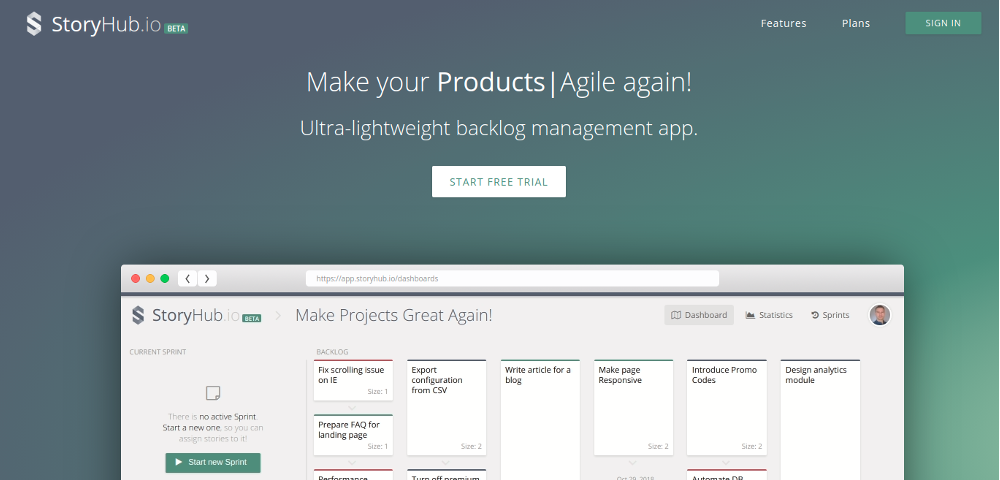Click the forward arrow in mockup browser
The height and width of the screenshot is (480, 1000).
(x=207, y=279)
